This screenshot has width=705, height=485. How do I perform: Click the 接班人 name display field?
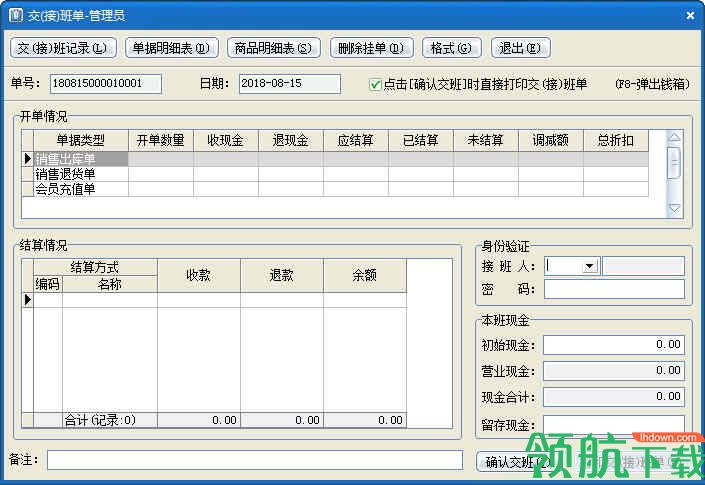pos(643,266)
